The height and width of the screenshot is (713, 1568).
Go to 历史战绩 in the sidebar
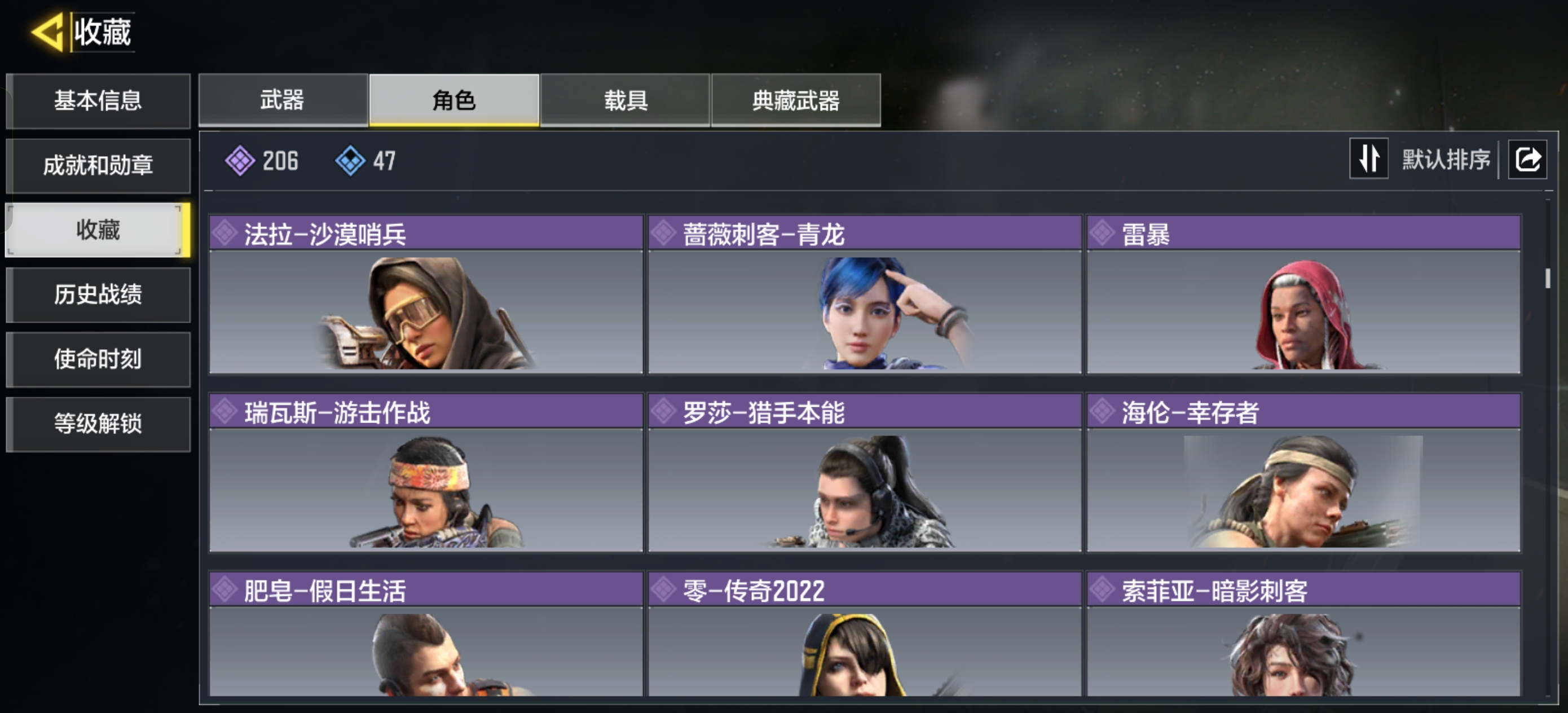pos(98,294)
